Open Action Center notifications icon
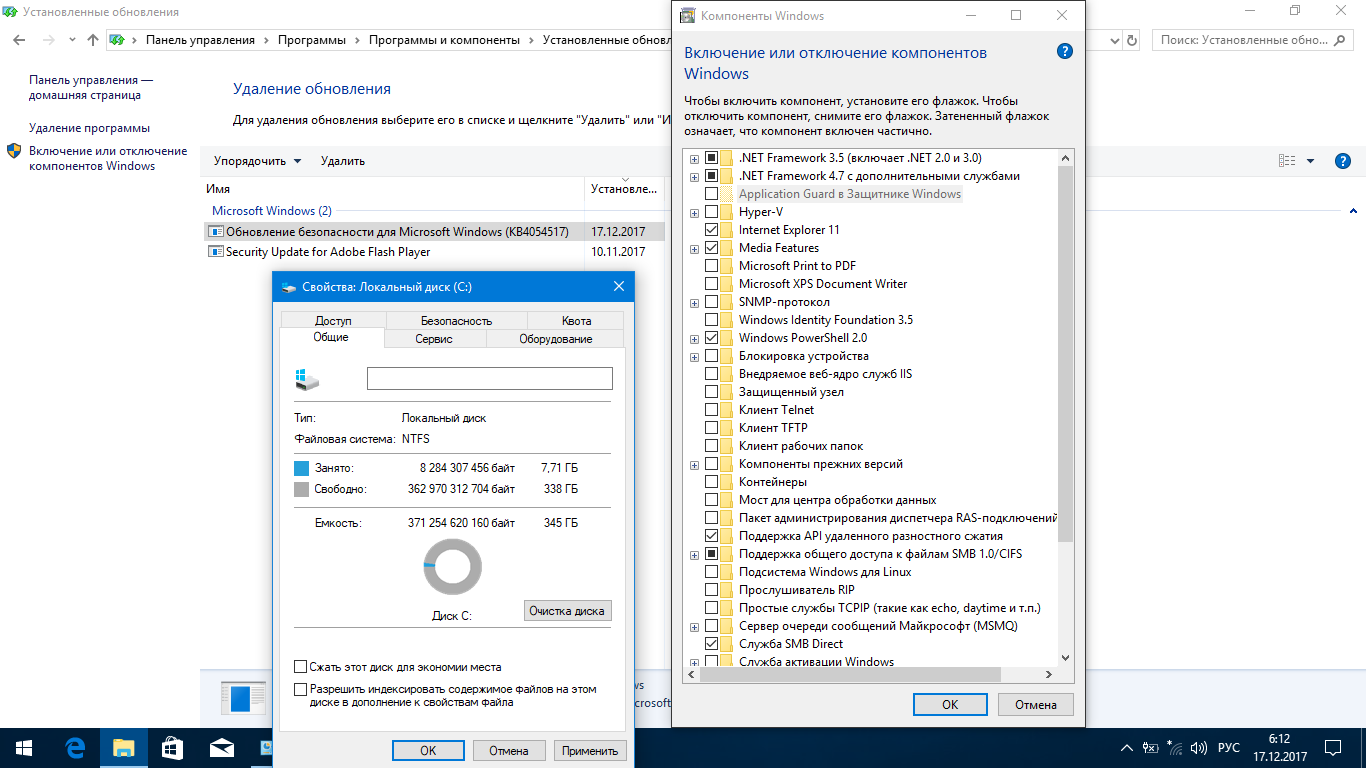The width and height of the screenshot is (1366, 768). [1333, 748]
